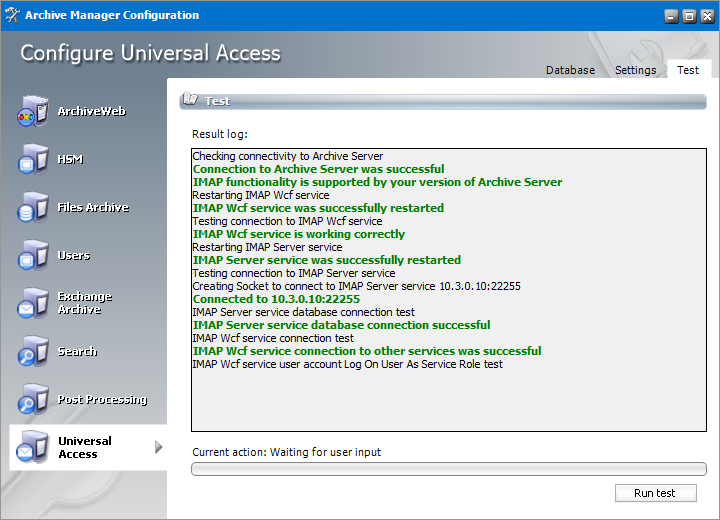This screenshot has width=720, height=520.
Task: Select the Search magnifier icon
Action: pyautogui.click(x=32, y=351)
